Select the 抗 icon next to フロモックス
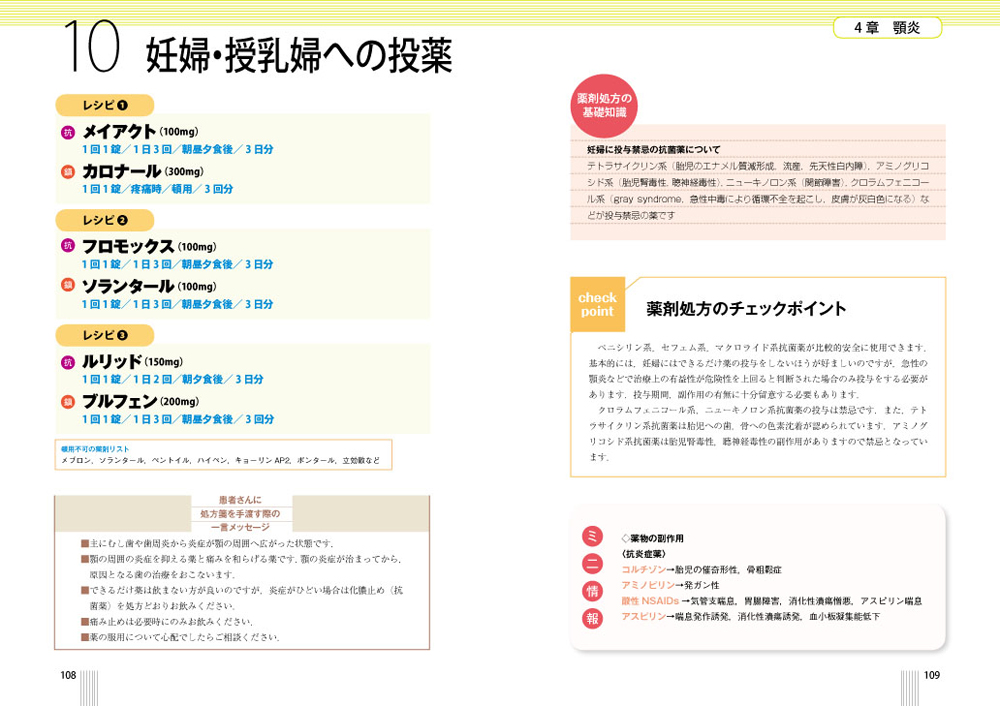This screenshot has width=1000, height=706. [68, 246]
